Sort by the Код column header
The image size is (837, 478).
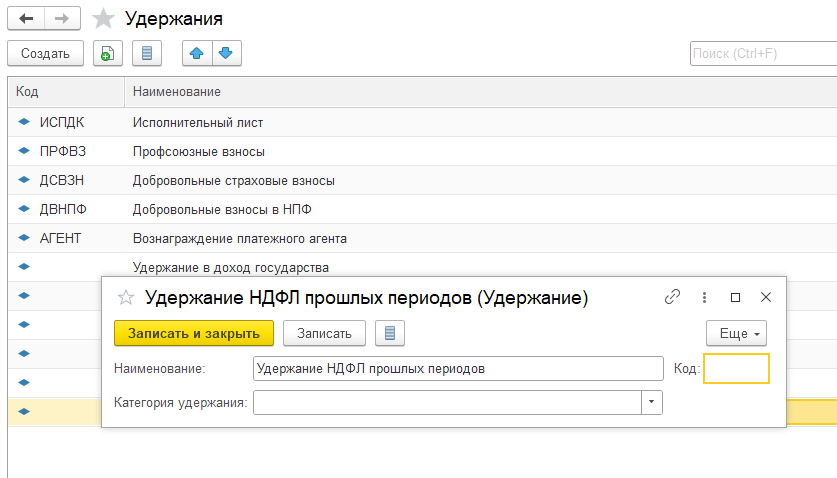coord(66,92)
